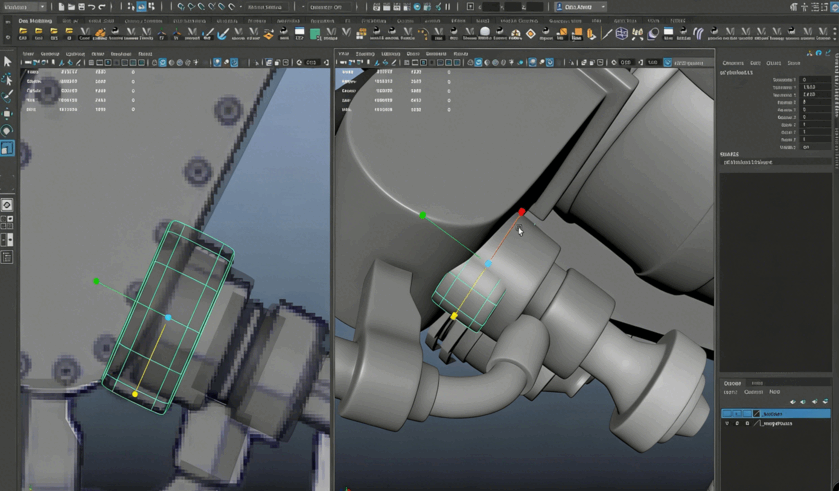Click the selected layer's color swatch
The width and height of the screenshot is (839, 491).
756,413
